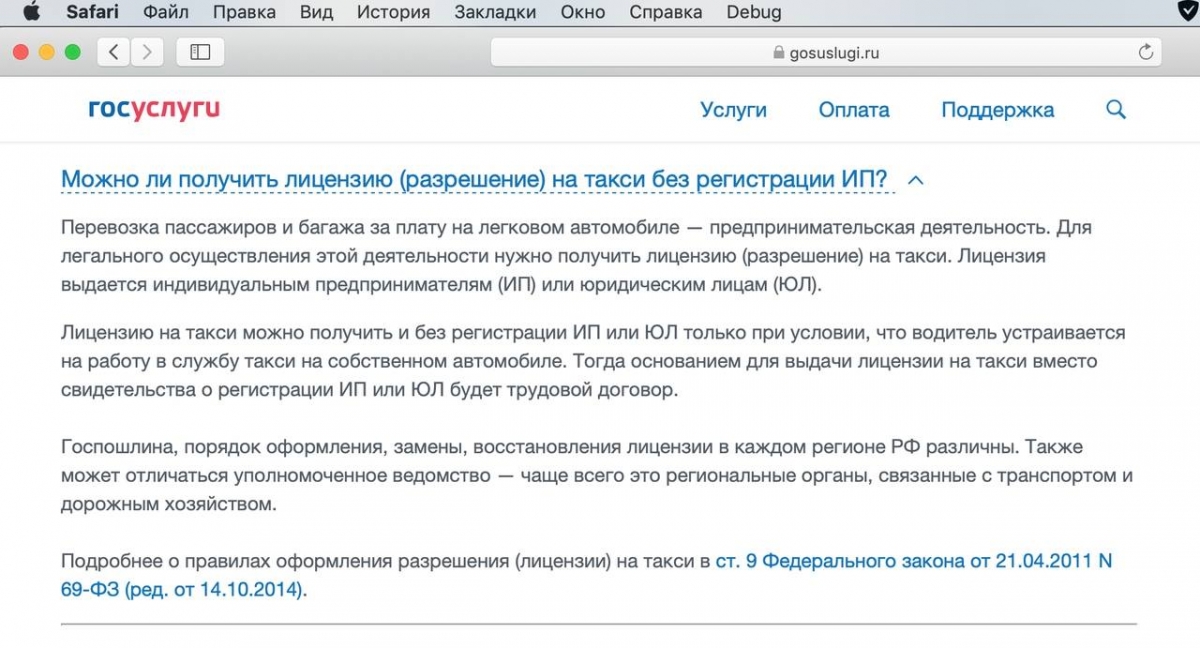This screenshot has width=1200, height=648.
Task: Go to the Госуслуги home logo
Action: 154,108
